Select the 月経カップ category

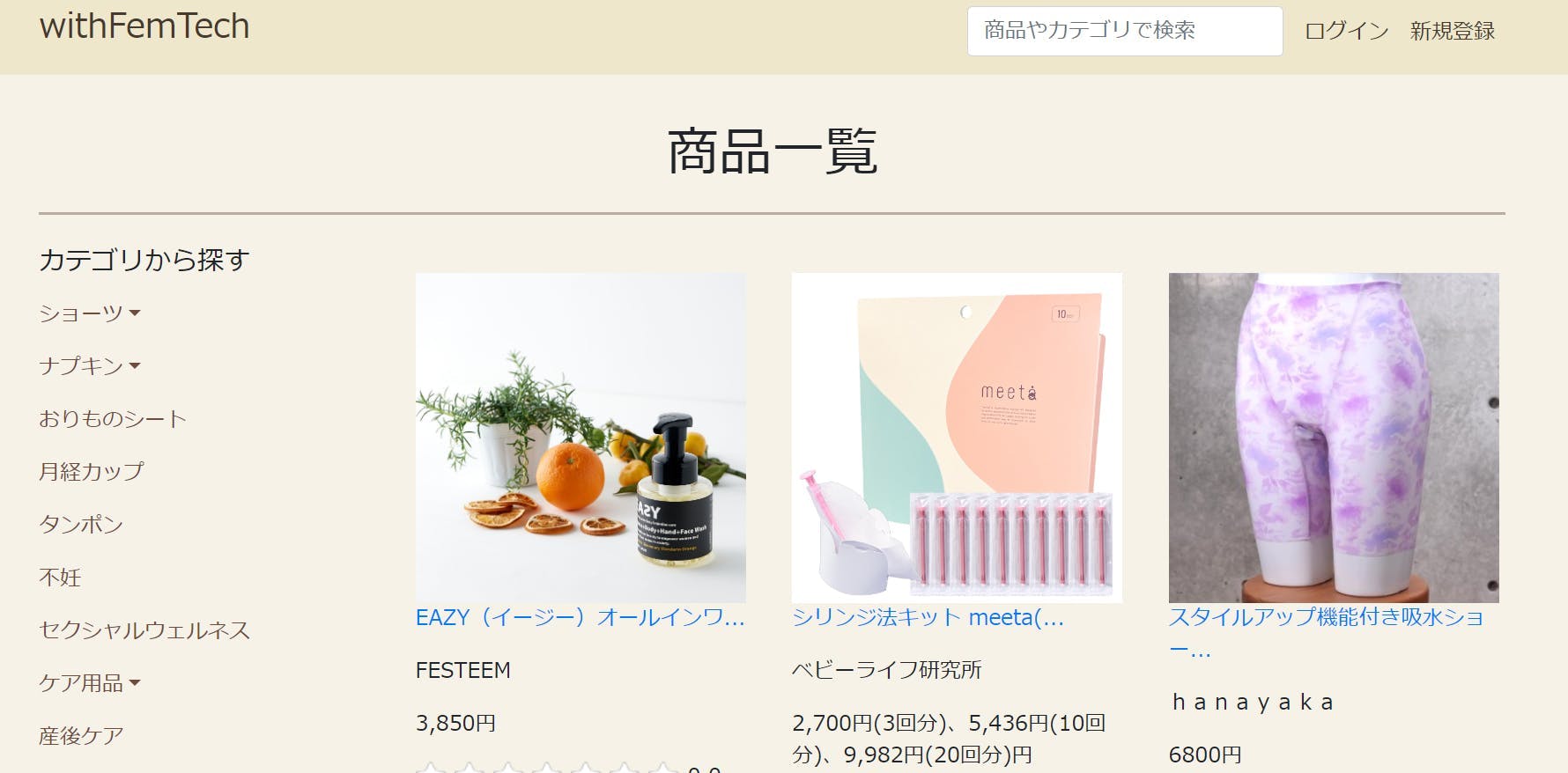91,472
